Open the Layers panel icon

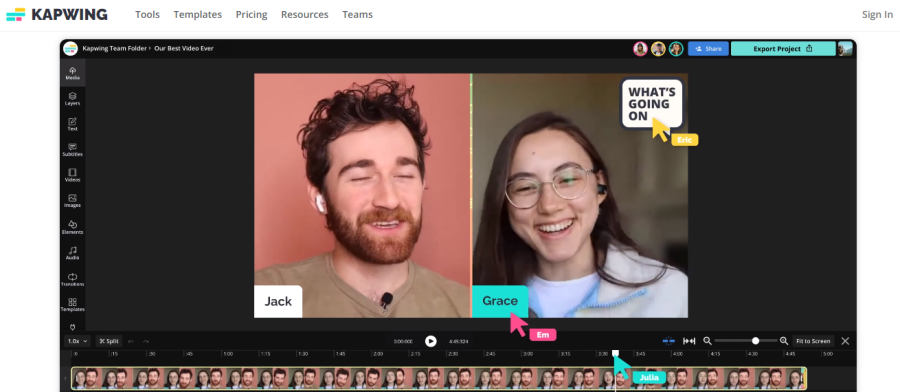pyautogui.click(x=72, y=99)
